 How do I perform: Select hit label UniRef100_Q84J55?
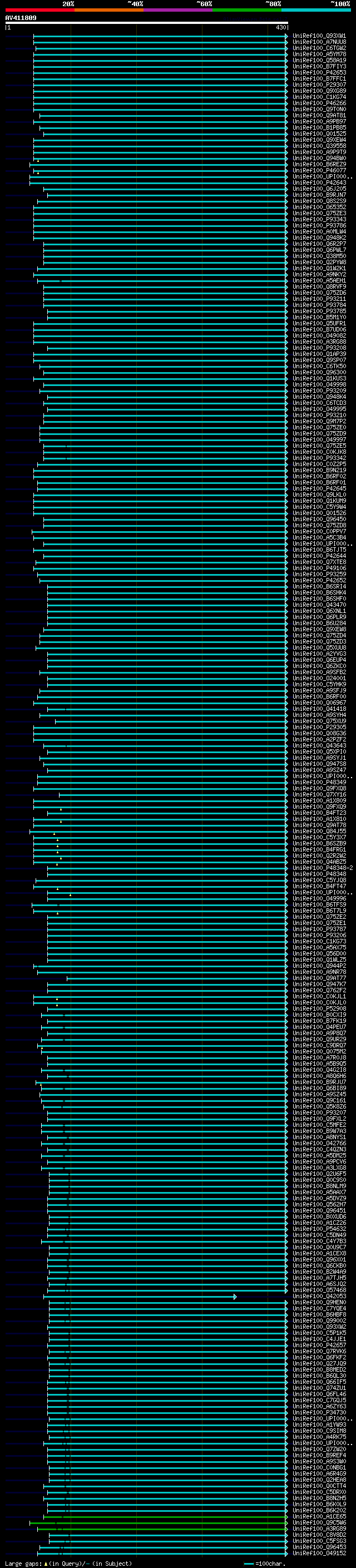point(319,831)
